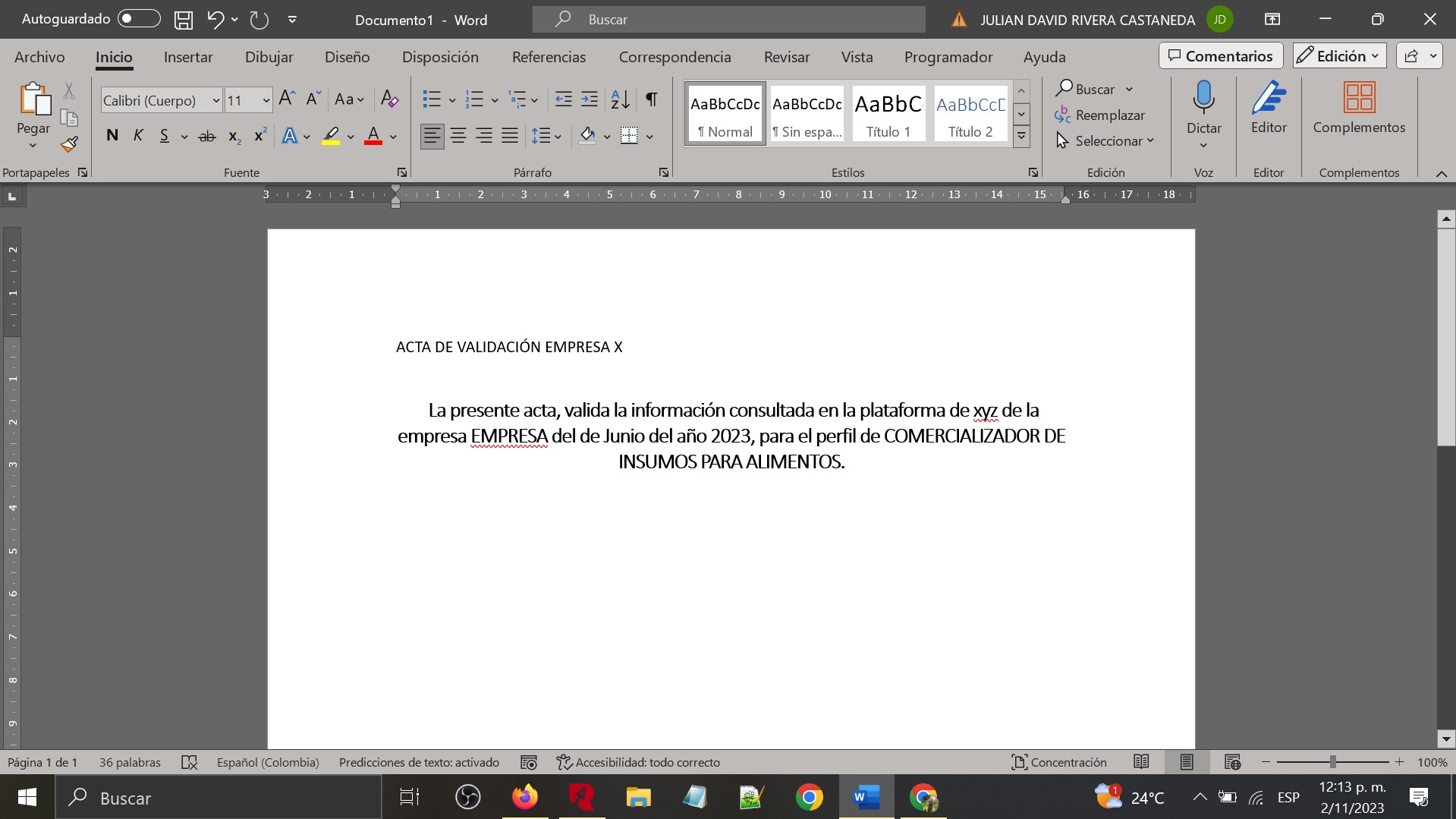Click the Dictar microphone icon
The width and height of the screenshot is (1456, 819).
click(1203, 99)
